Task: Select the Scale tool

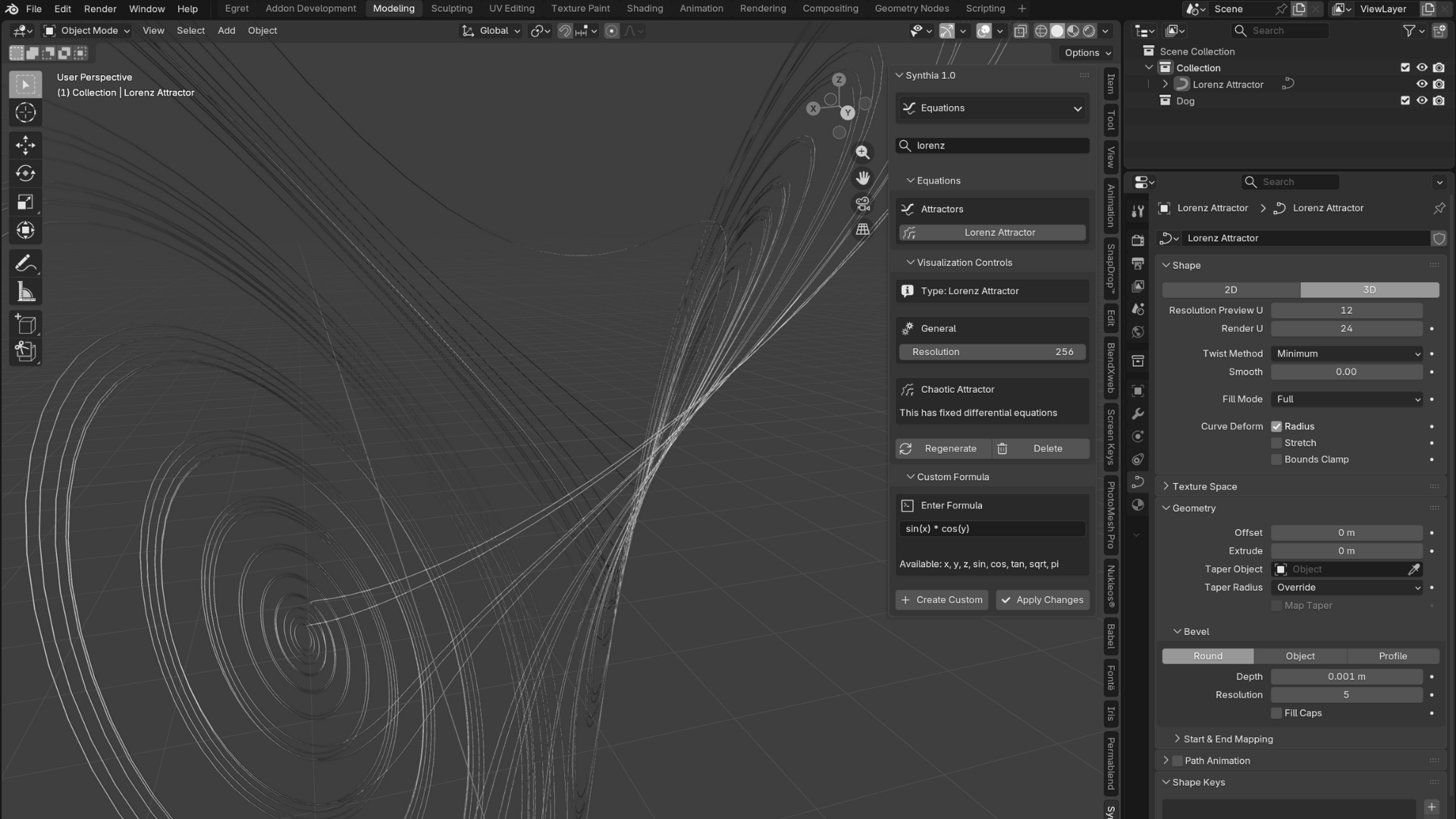Action: (x=25, y=202)
